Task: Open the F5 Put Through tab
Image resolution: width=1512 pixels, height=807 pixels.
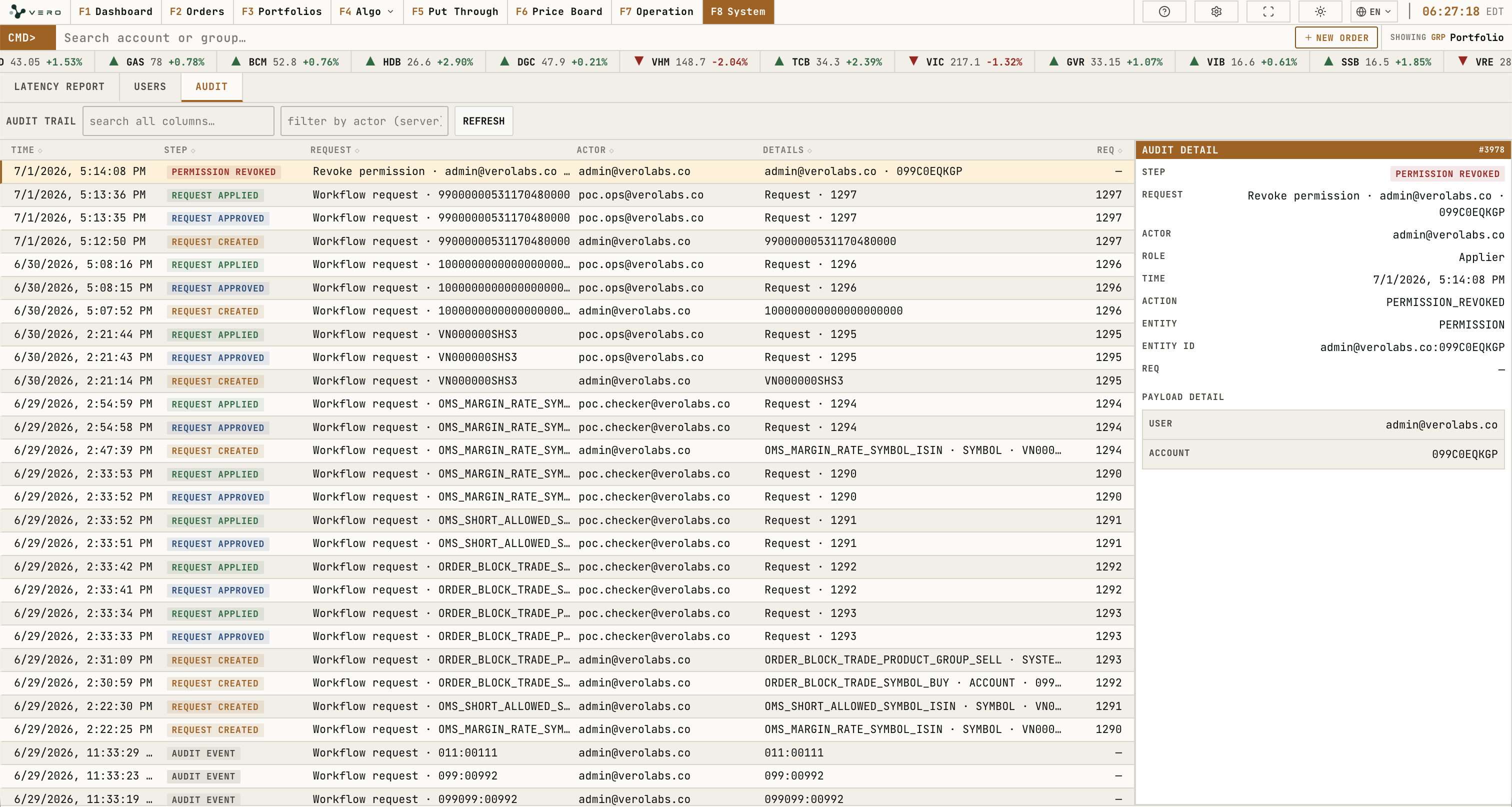Action: (x=455, y=11)
